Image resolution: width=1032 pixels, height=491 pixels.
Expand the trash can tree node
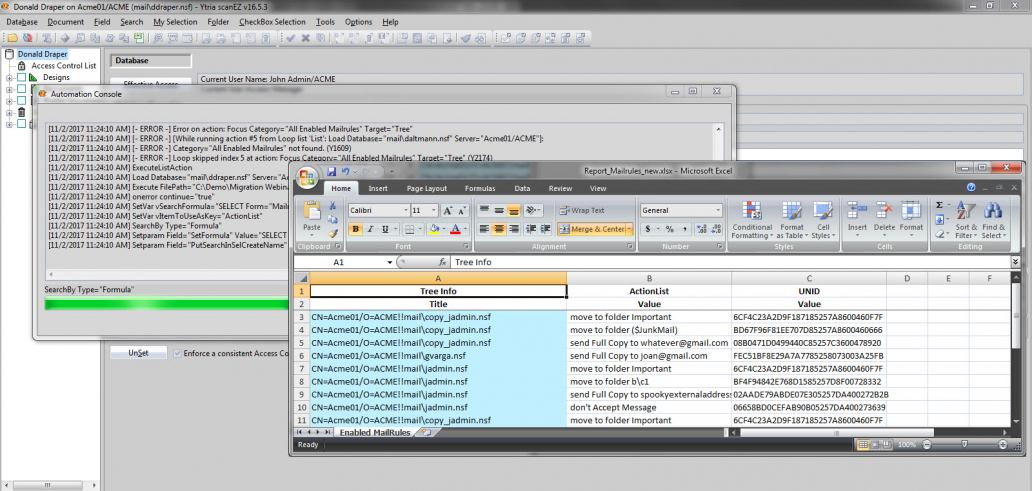[x=9, y=113]
